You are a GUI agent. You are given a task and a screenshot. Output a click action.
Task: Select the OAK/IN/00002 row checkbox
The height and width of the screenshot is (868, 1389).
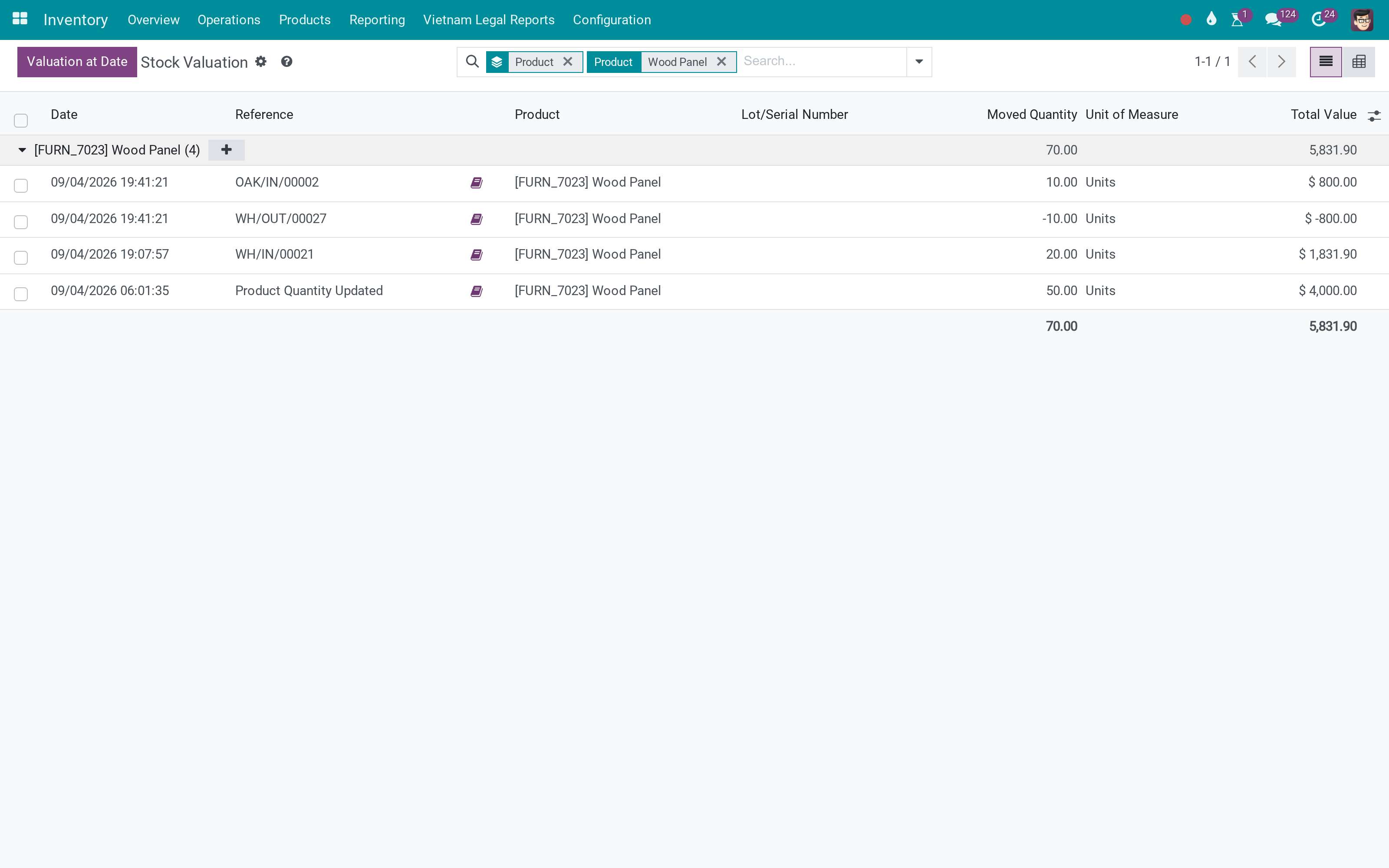[21, 185]
